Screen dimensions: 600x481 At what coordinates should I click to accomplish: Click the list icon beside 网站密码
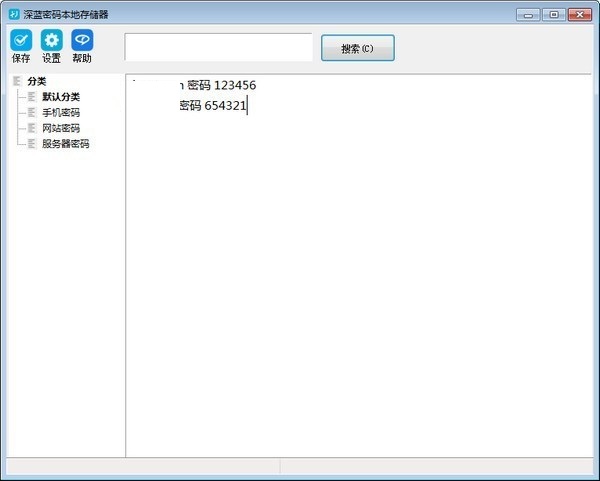tap(32, 128)
